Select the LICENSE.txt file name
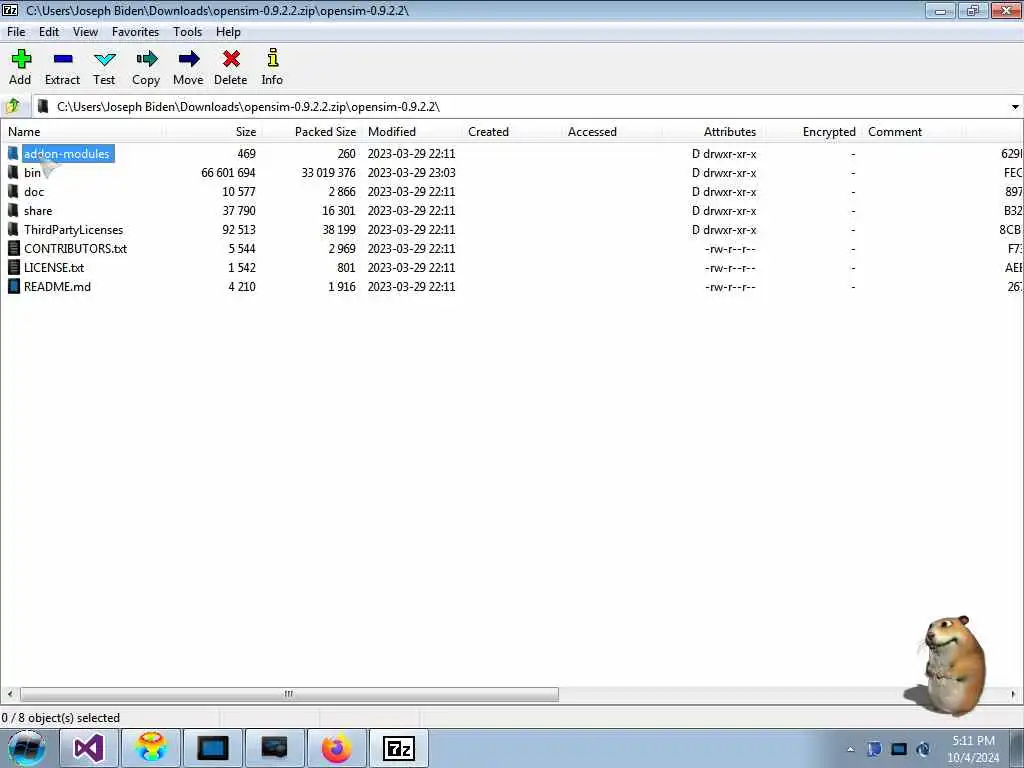Viewport: 1024px width, 768px height. 54,267
